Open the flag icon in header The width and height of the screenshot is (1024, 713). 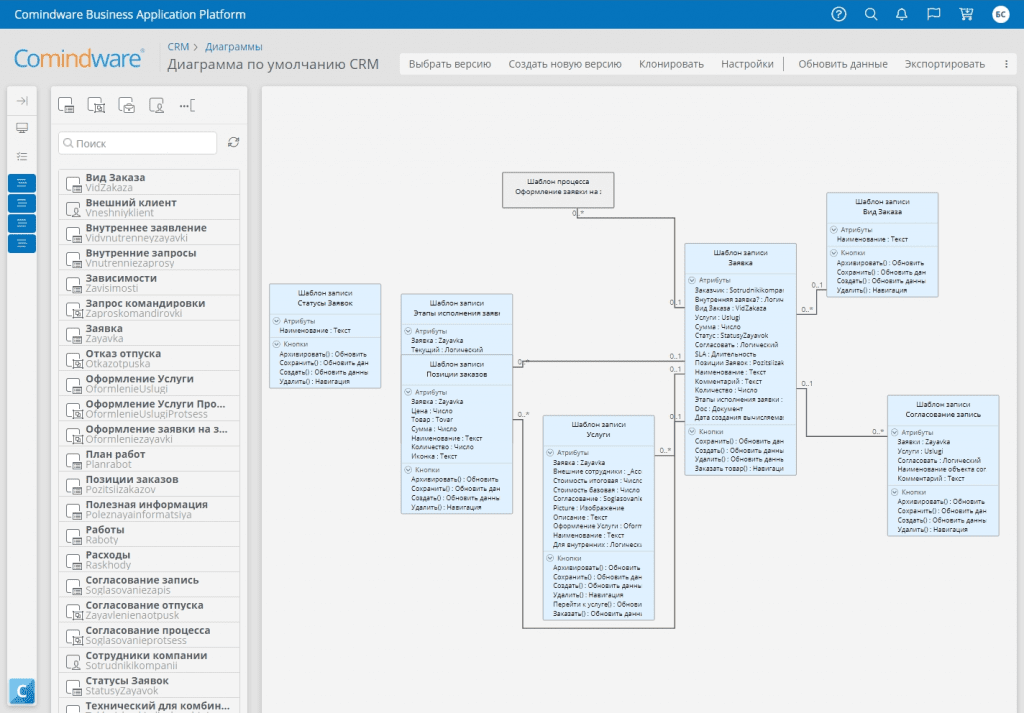[934, 14]
